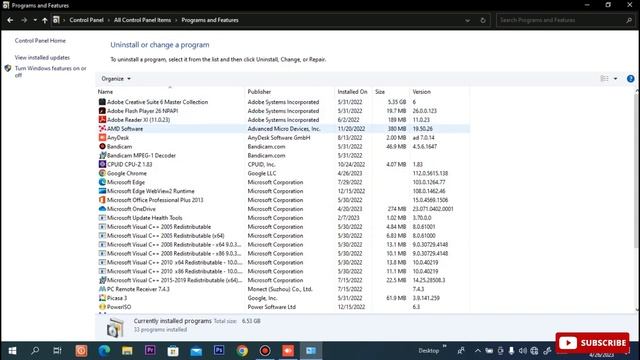Select Microsoft Visual C++ 2015-2019 Redistributable row

pyautogui.click(x=283, y=280)
